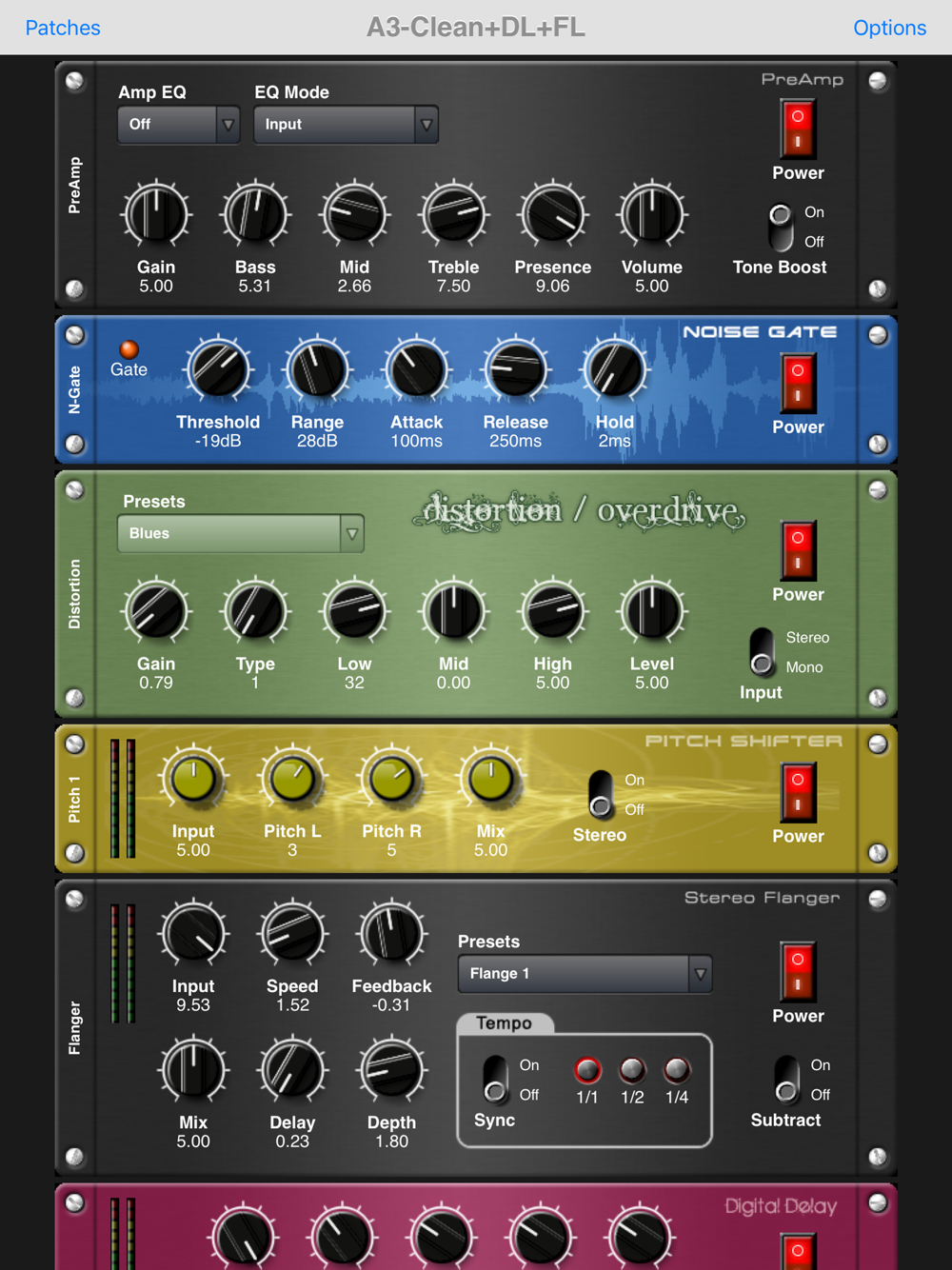Select the 1/2 tempo LED button
Viewport: 952px width, 1270px height.
point(632,1070)
